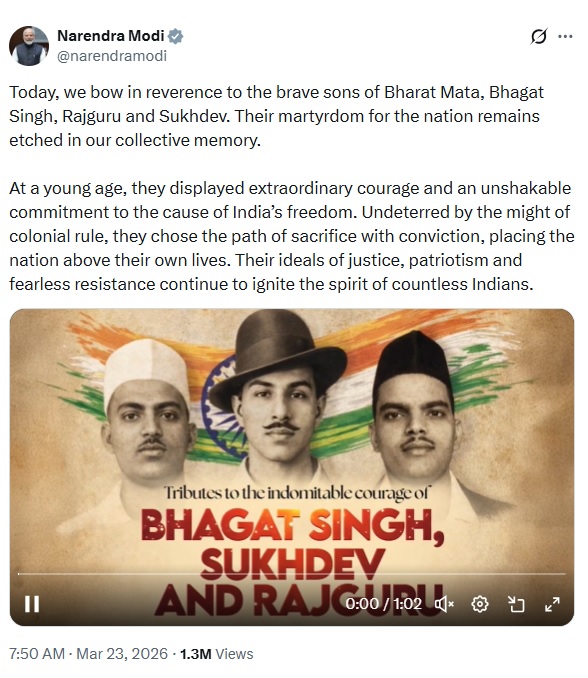Image resolution: width=588 pixels, height=678 pixels.
Task: Open Narendra Modi's profile picture
Action: tap(29, 46)
